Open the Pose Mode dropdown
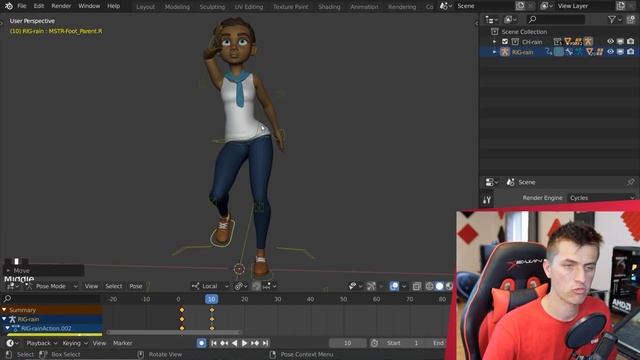 pos(51,286)
